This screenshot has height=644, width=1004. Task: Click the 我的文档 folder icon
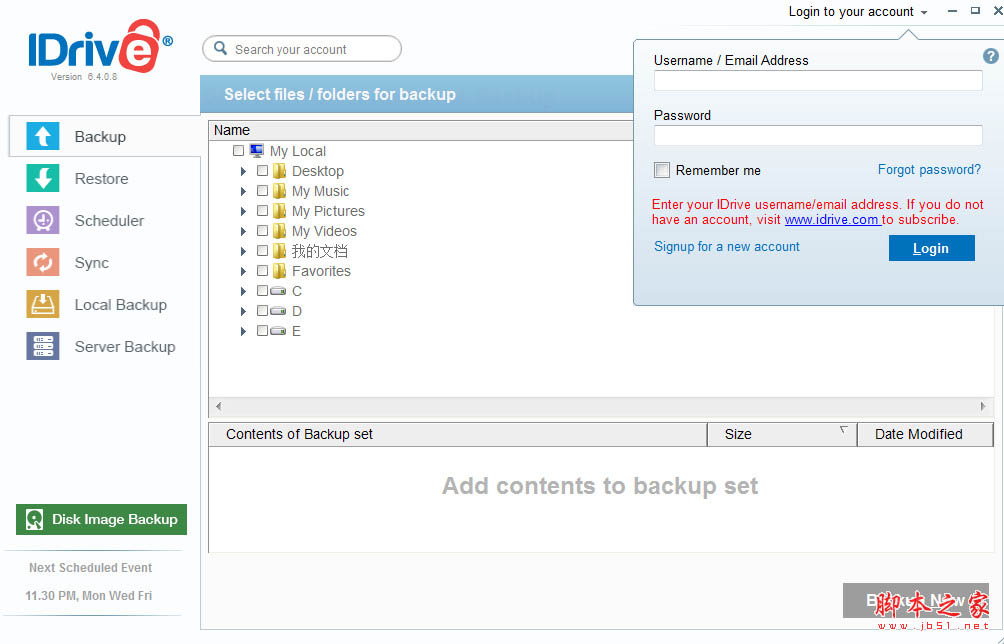(279, 250)
